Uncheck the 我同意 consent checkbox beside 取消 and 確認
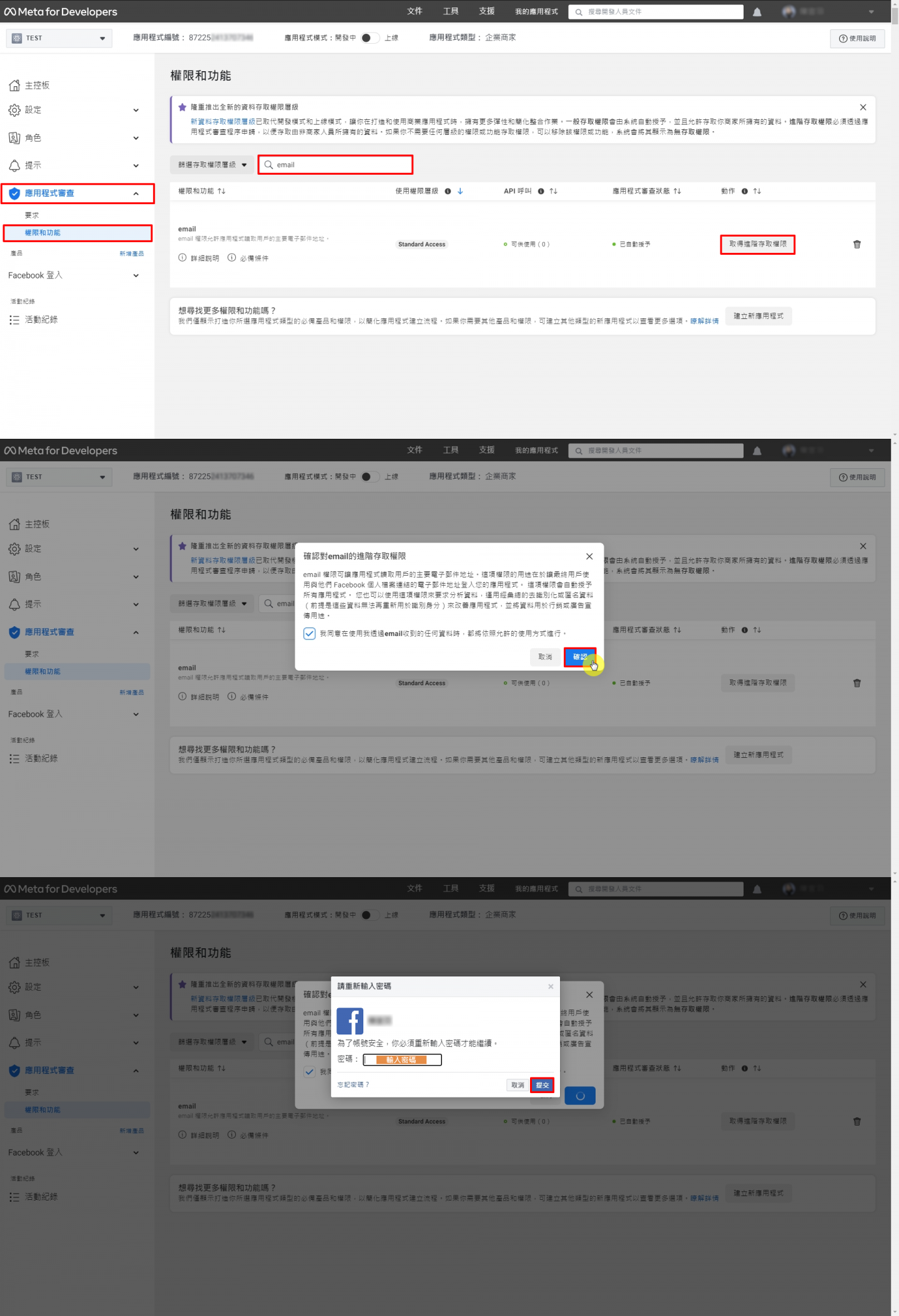 pos(310,634)
